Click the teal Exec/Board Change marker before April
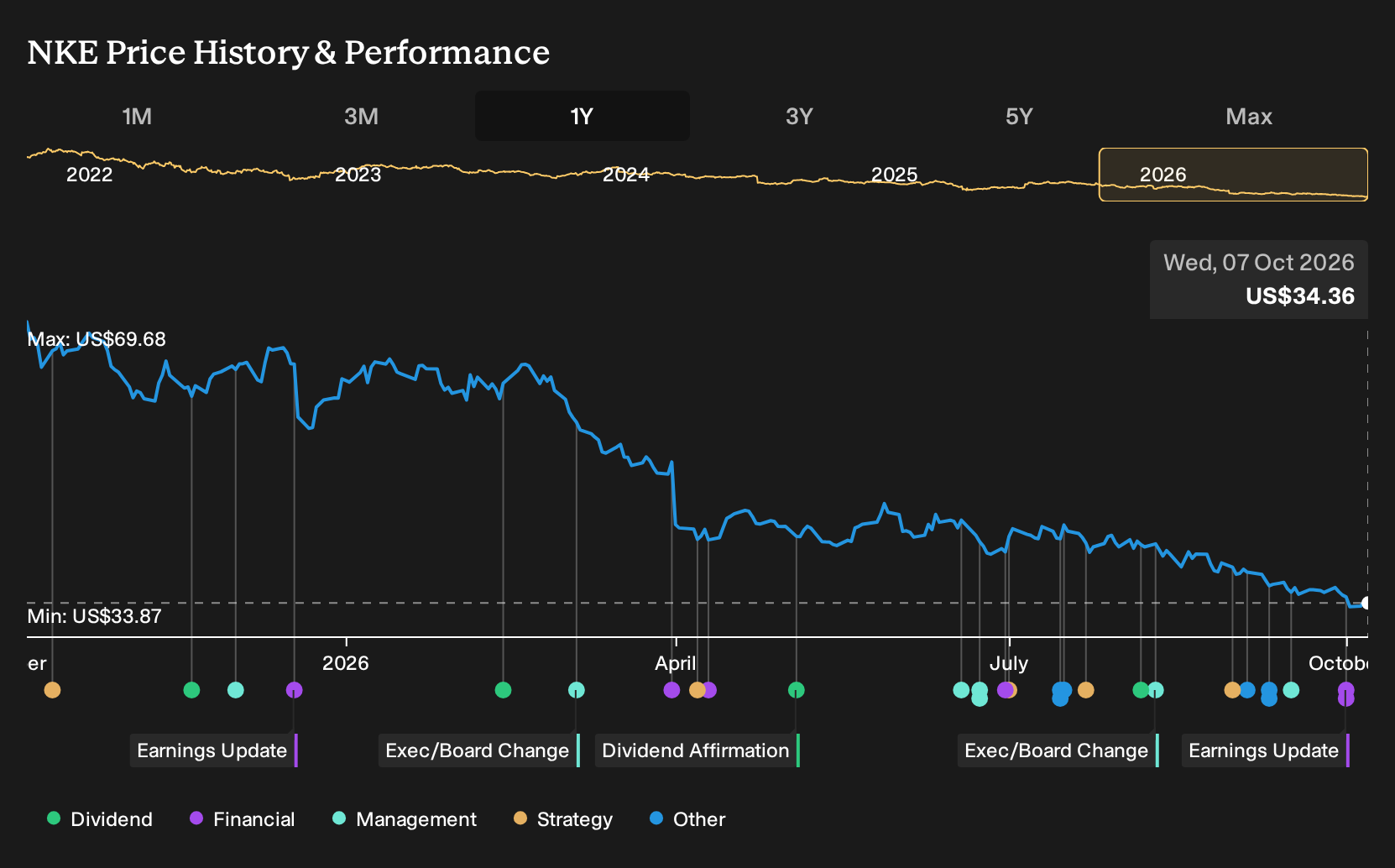 click(x=577, y=690)
